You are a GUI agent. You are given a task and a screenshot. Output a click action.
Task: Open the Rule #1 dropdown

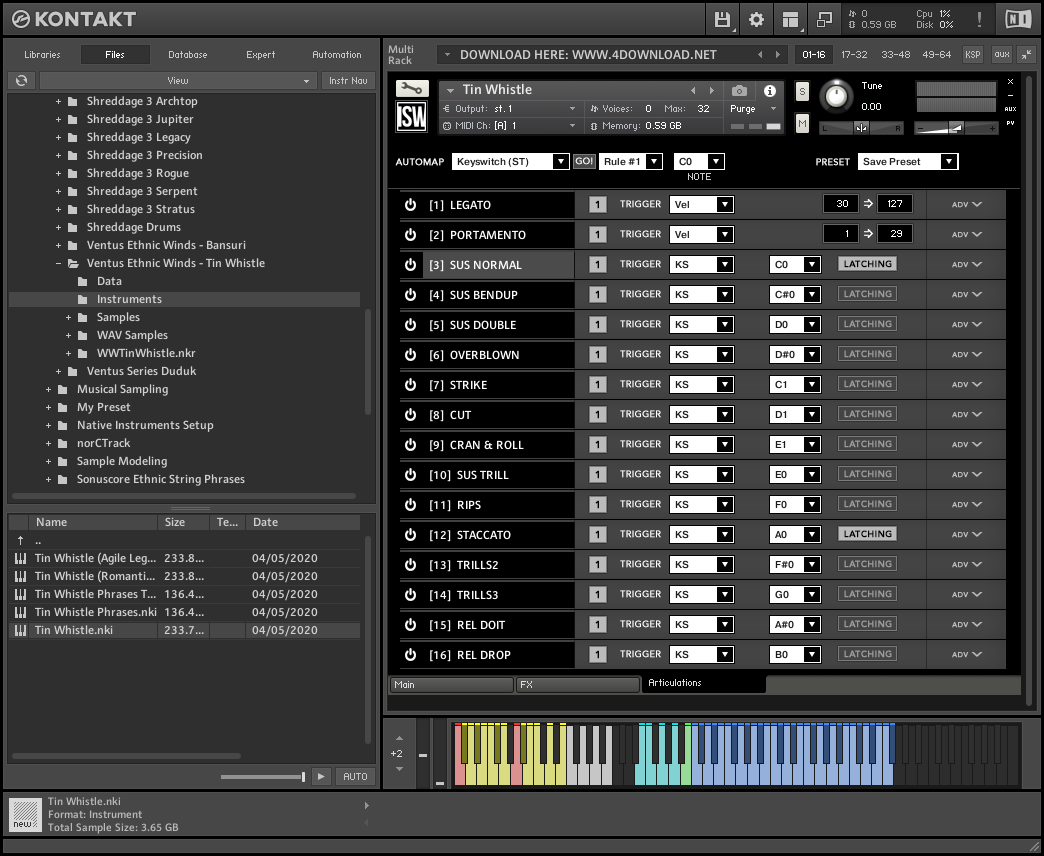tap(631, 162)
